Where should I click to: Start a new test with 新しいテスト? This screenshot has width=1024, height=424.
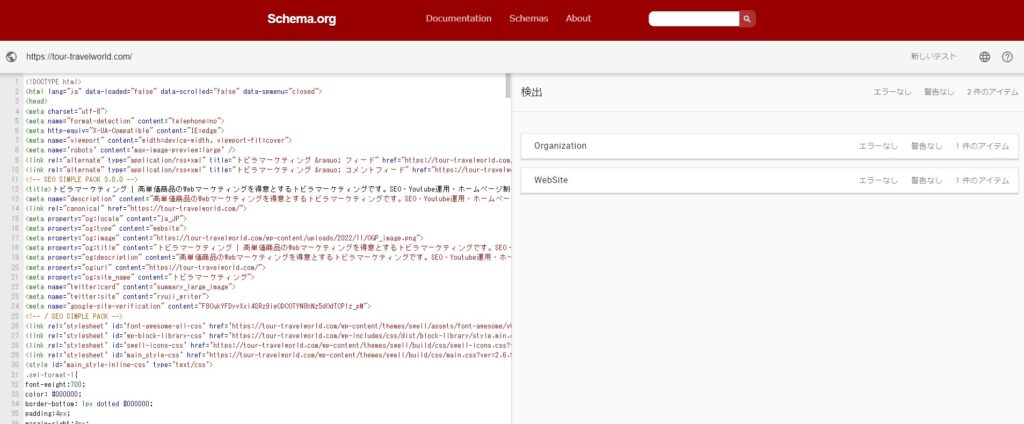pyautogui.click(x=933, y=57)
